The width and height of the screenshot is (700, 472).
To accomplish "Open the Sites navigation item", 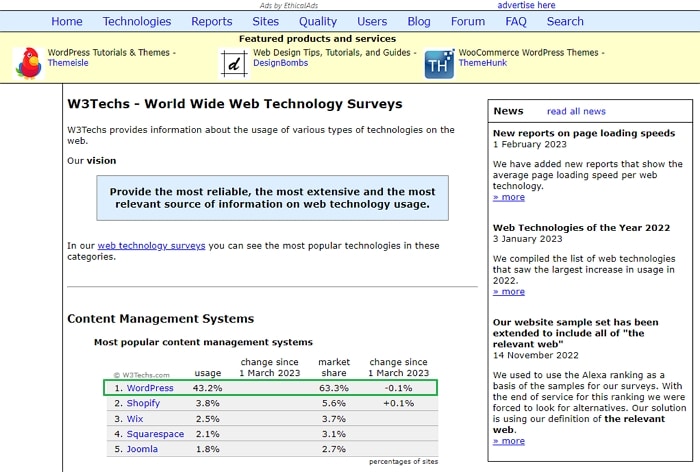I will 266,21.
